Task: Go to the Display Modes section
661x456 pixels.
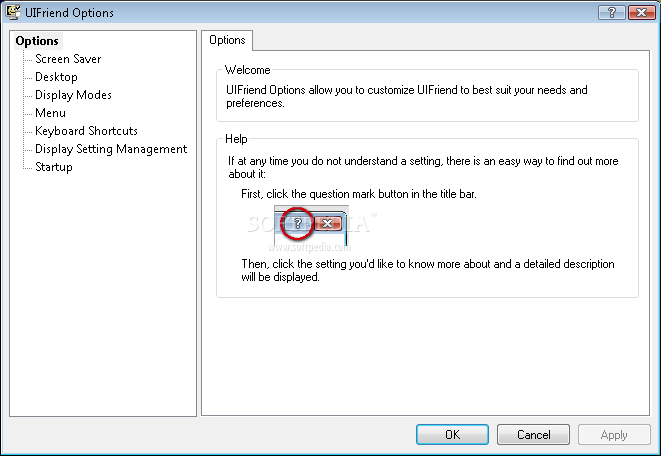Action: pos(73,95)
